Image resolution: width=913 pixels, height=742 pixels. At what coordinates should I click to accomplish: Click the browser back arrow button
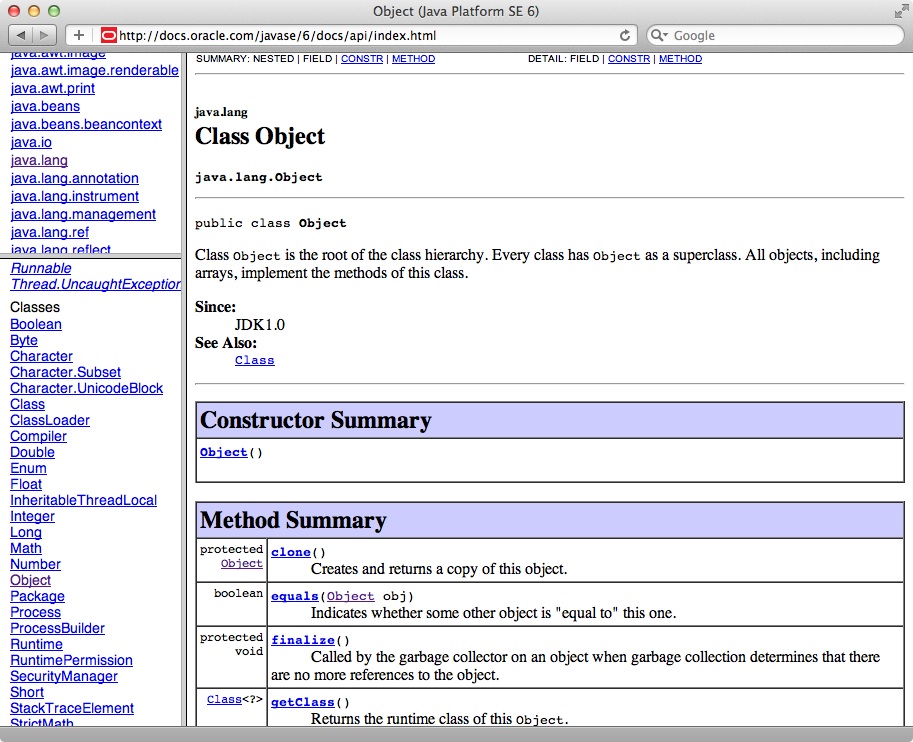pyautogui.click(x=21, y=35)
